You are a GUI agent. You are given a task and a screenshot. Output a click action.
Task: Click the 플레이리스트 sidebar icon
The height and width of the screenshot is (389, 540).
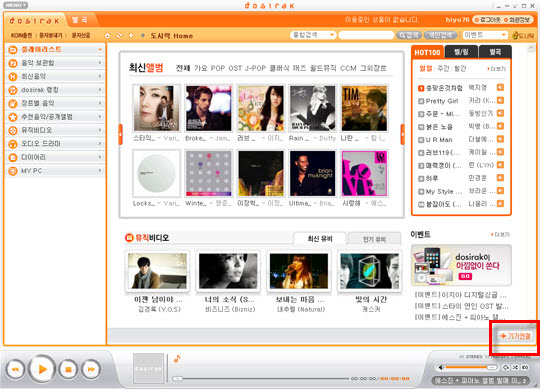pos(13,50)
